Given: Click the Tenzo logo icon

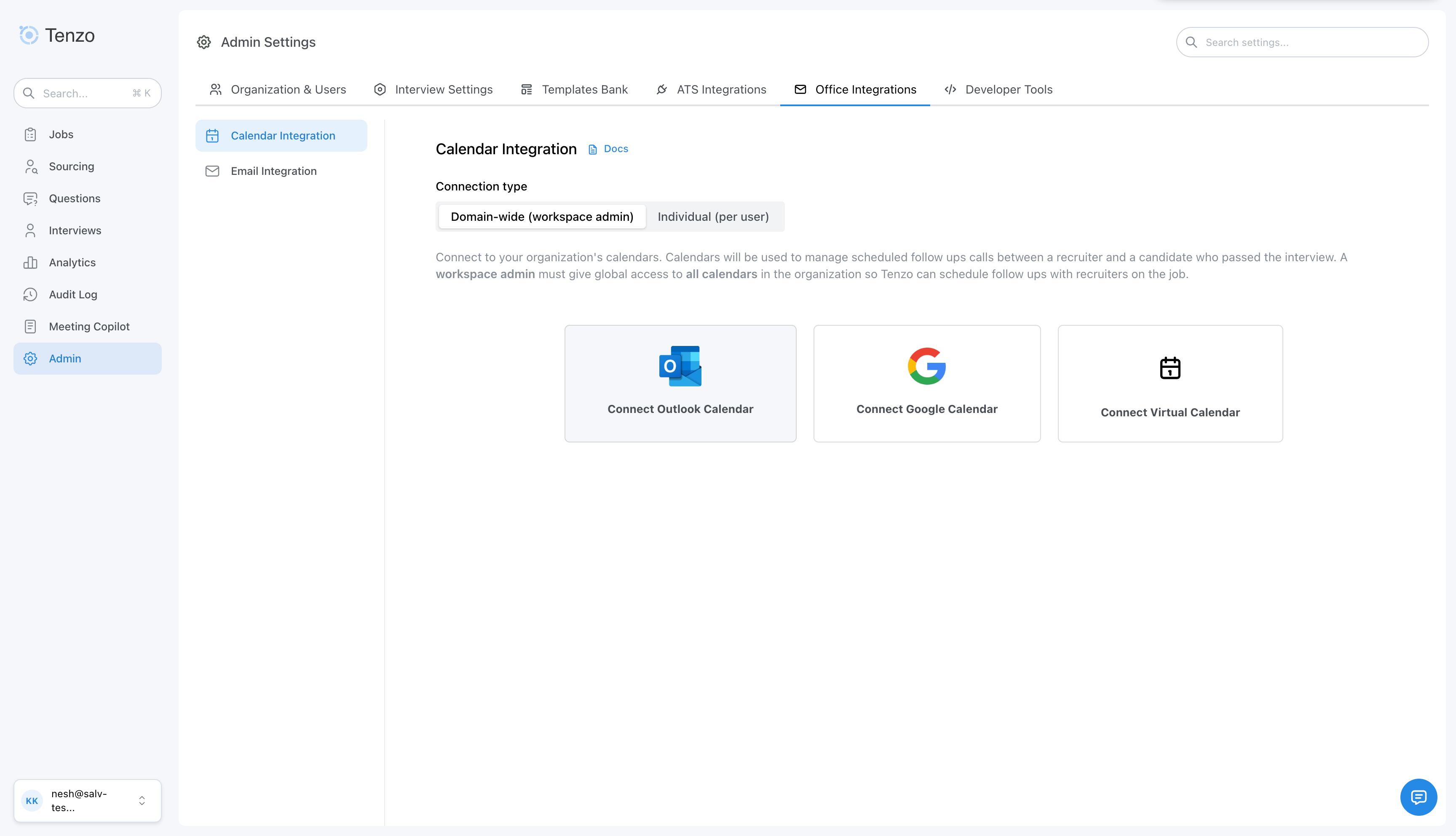Looking at the screenshot, I should point(29,35).
